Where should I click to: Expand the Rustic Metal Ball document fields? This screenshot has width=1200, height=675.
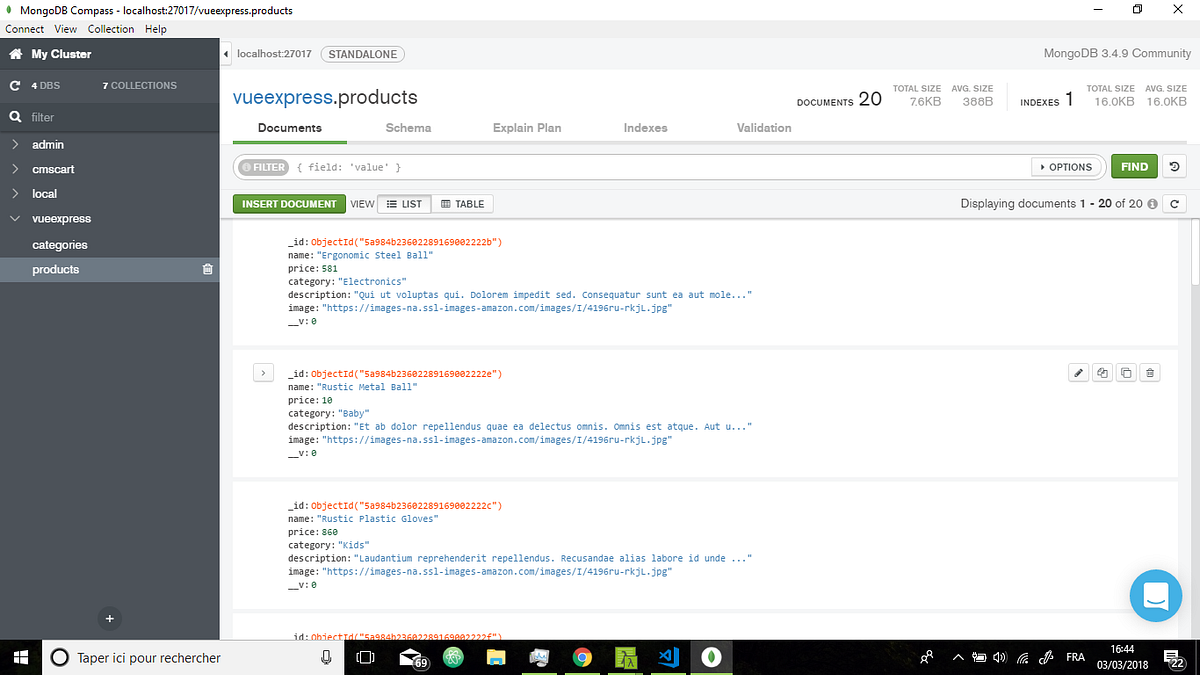tap(263, 372)
